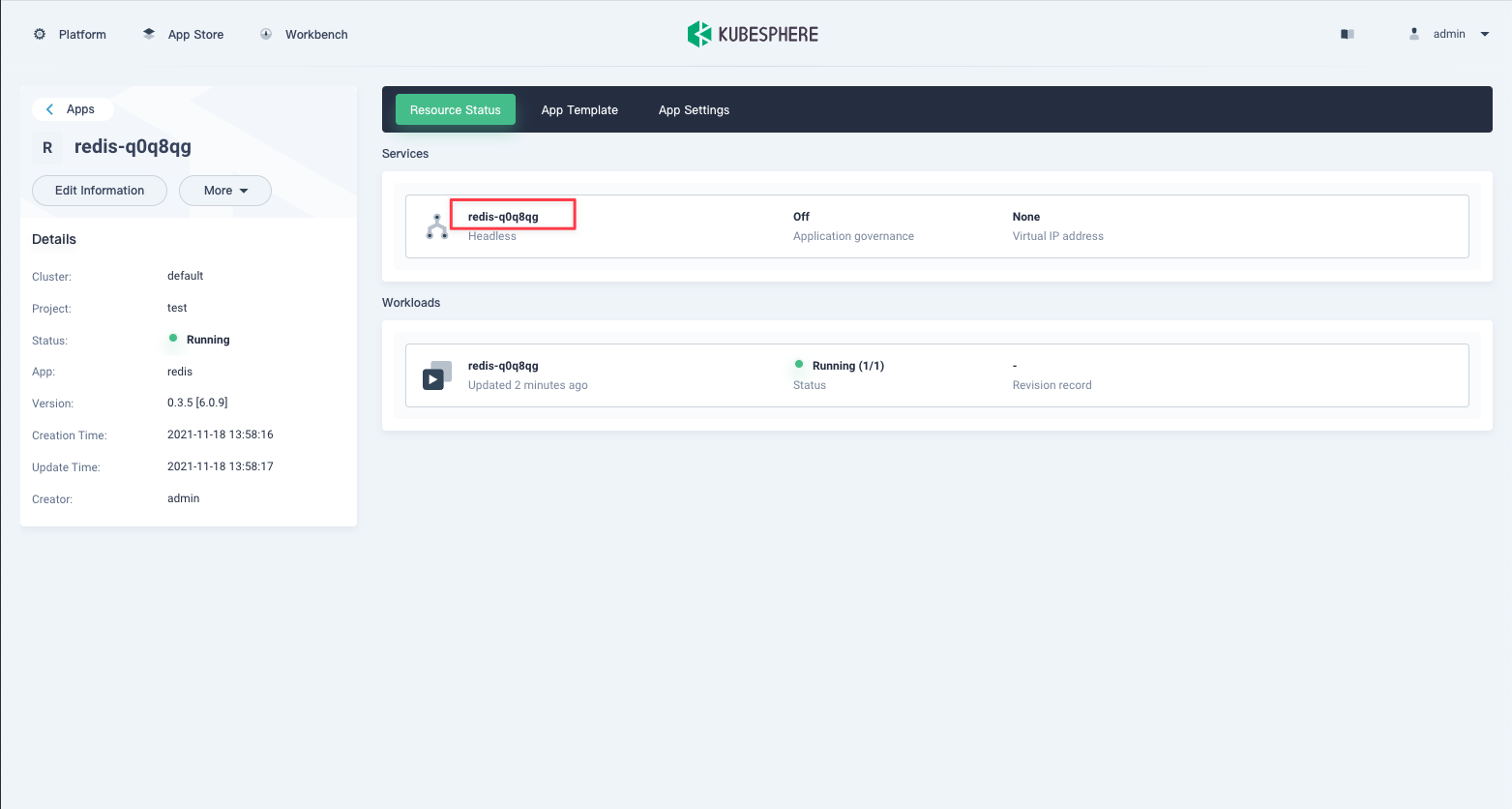Switch to the App Template tab

[579, 109]
